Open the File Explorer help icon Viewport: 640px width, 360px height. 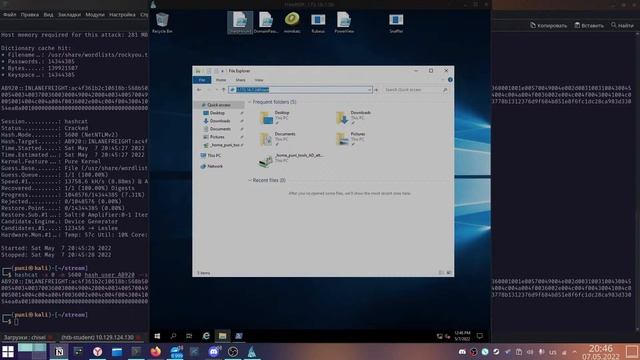click(450, 80)
